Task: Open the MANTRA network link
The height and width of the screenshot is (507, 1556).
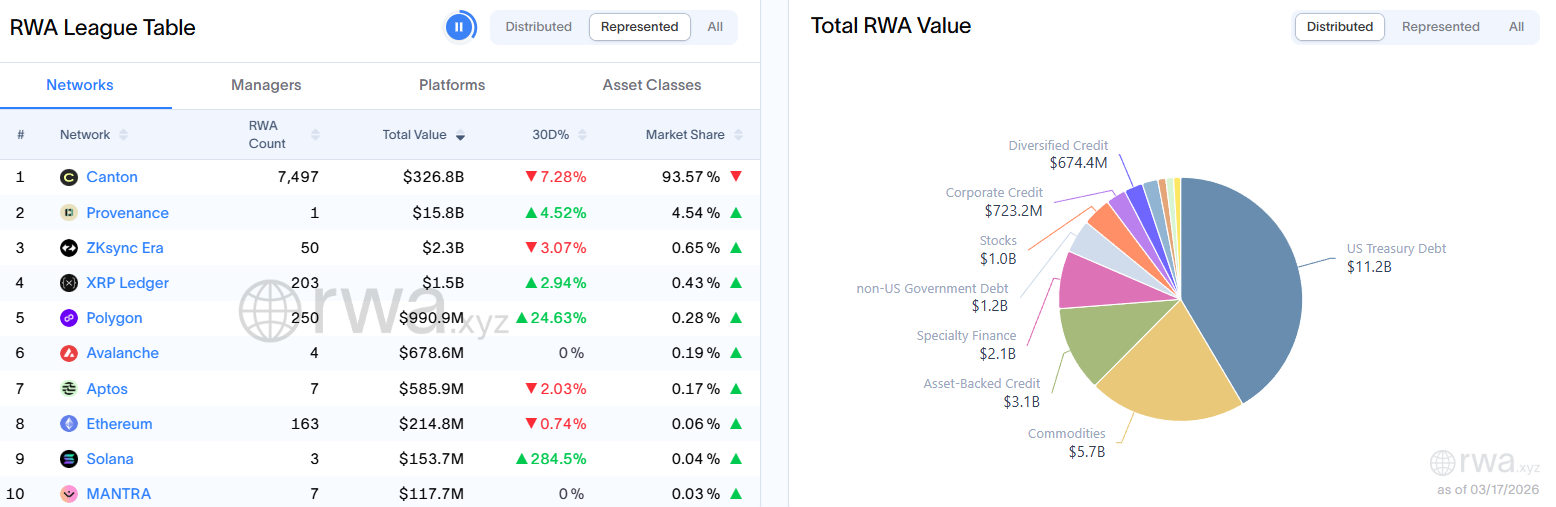Action: pos(119,494)
